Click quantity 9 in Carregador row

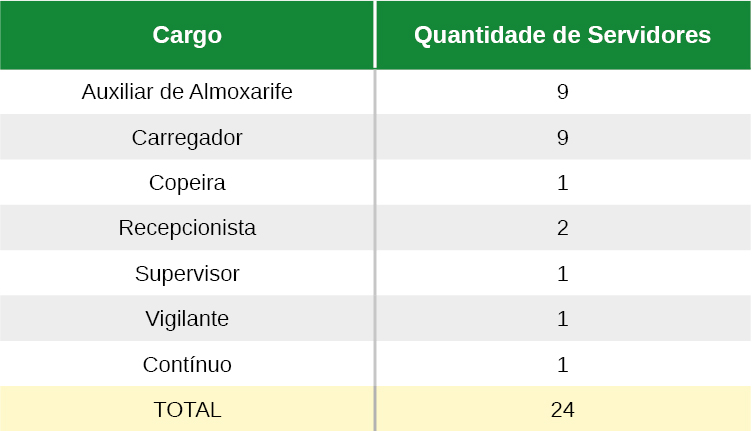563,138
